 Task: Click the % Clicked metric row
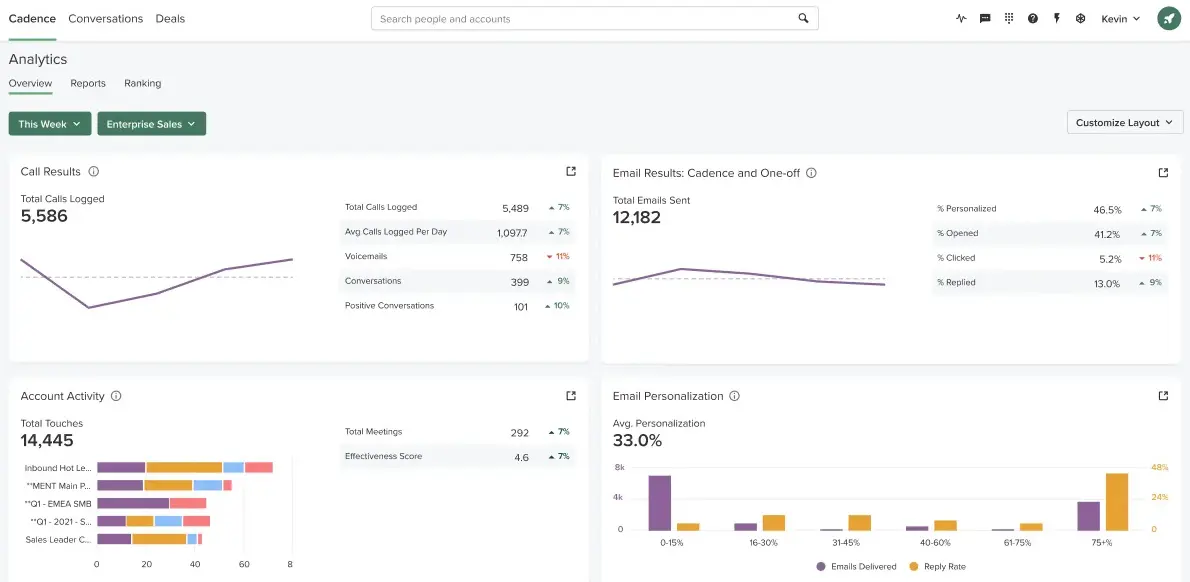[1050, 258]
